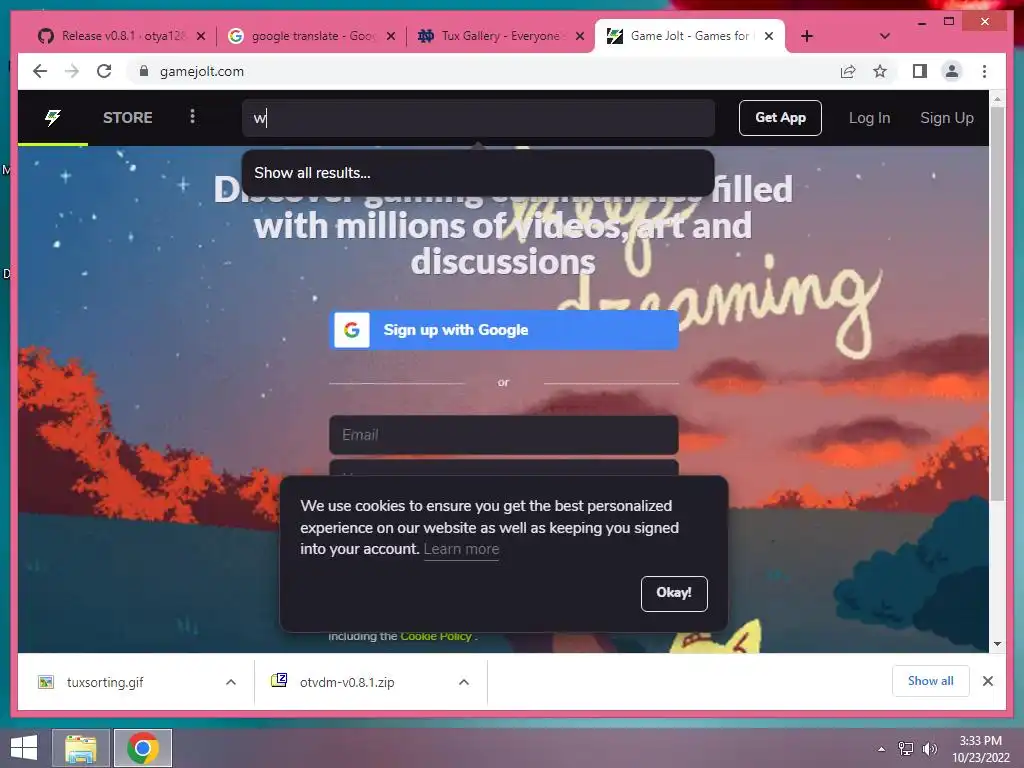Open File Explorer from the taskbar

tap(81, 748)
